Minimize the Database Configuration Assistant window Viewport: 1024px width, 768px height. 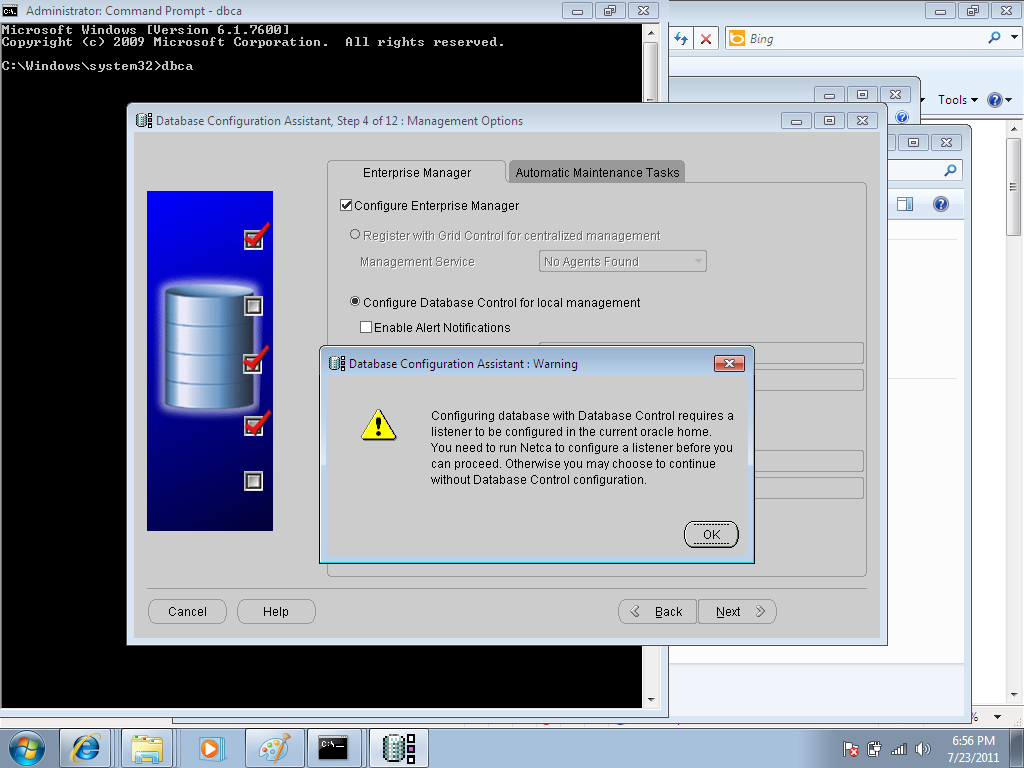pos(796,121)
